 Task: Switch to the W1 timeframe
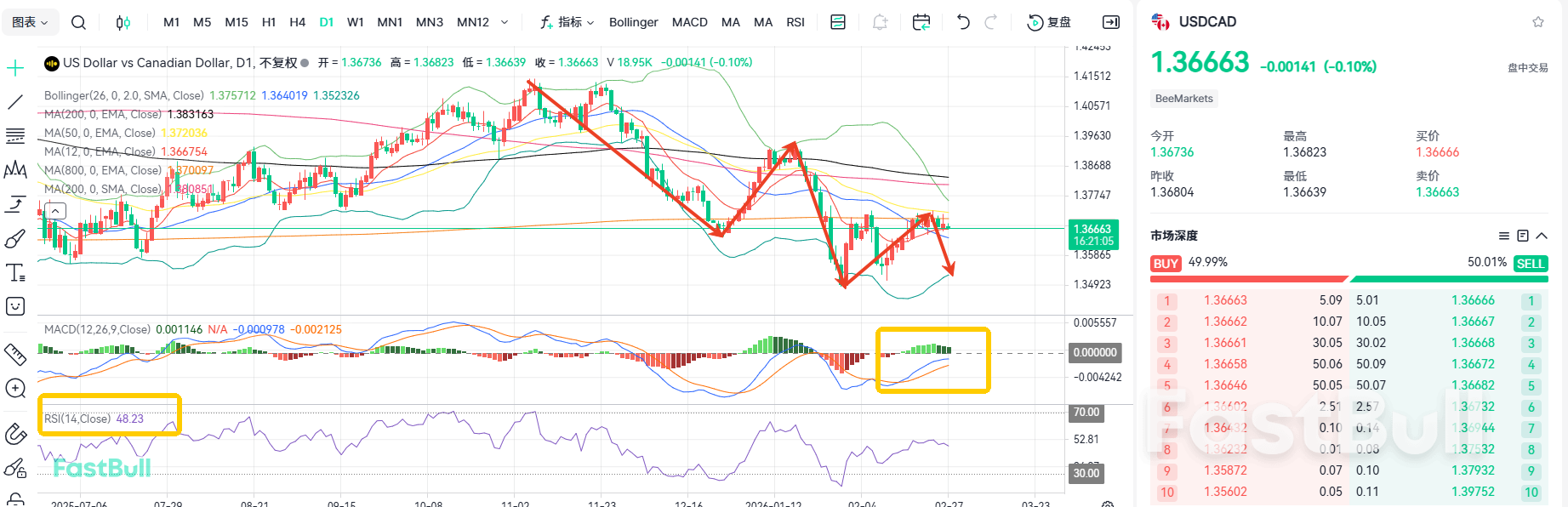356,22
